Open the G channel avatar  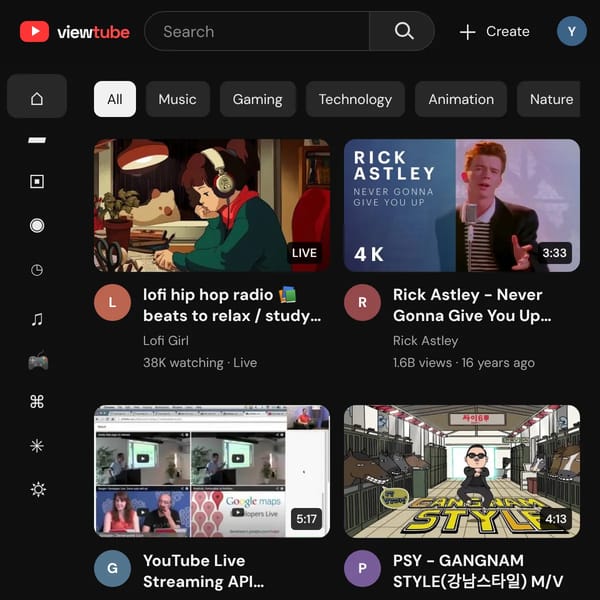click(x=112, y=568)
